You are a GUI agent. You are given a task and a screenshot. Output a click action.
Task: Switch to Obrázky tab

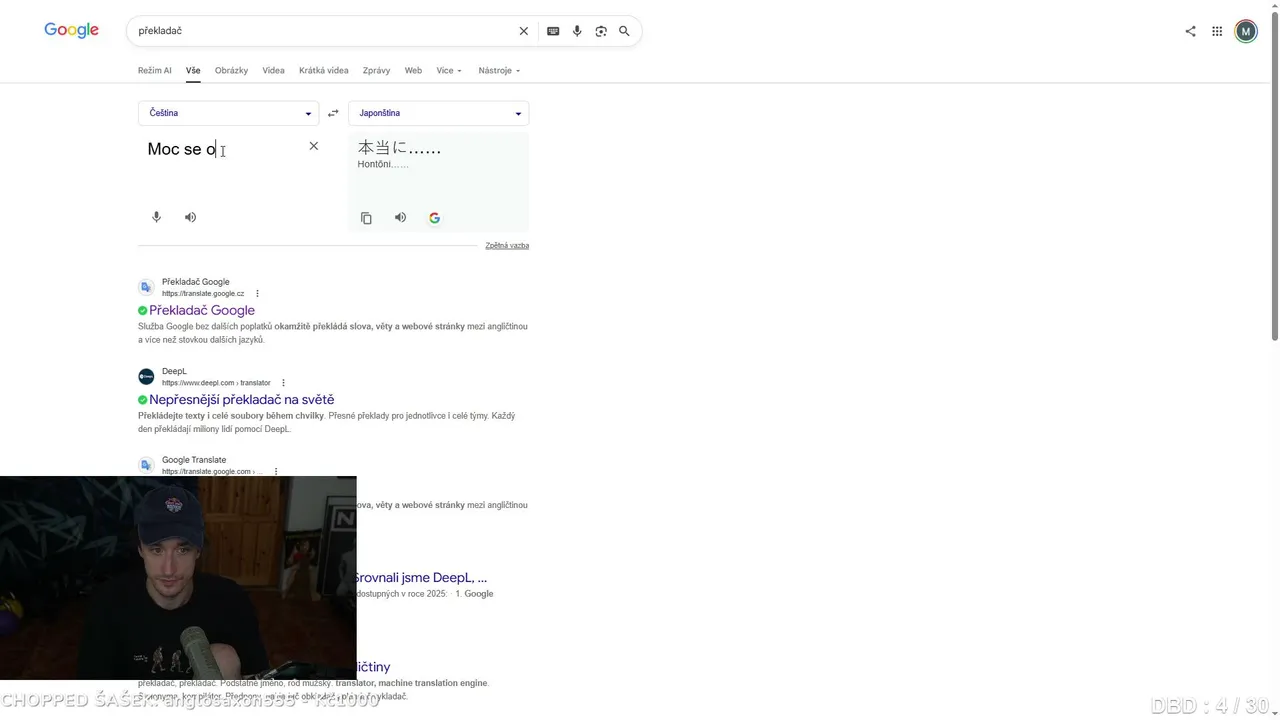(231, 71)
